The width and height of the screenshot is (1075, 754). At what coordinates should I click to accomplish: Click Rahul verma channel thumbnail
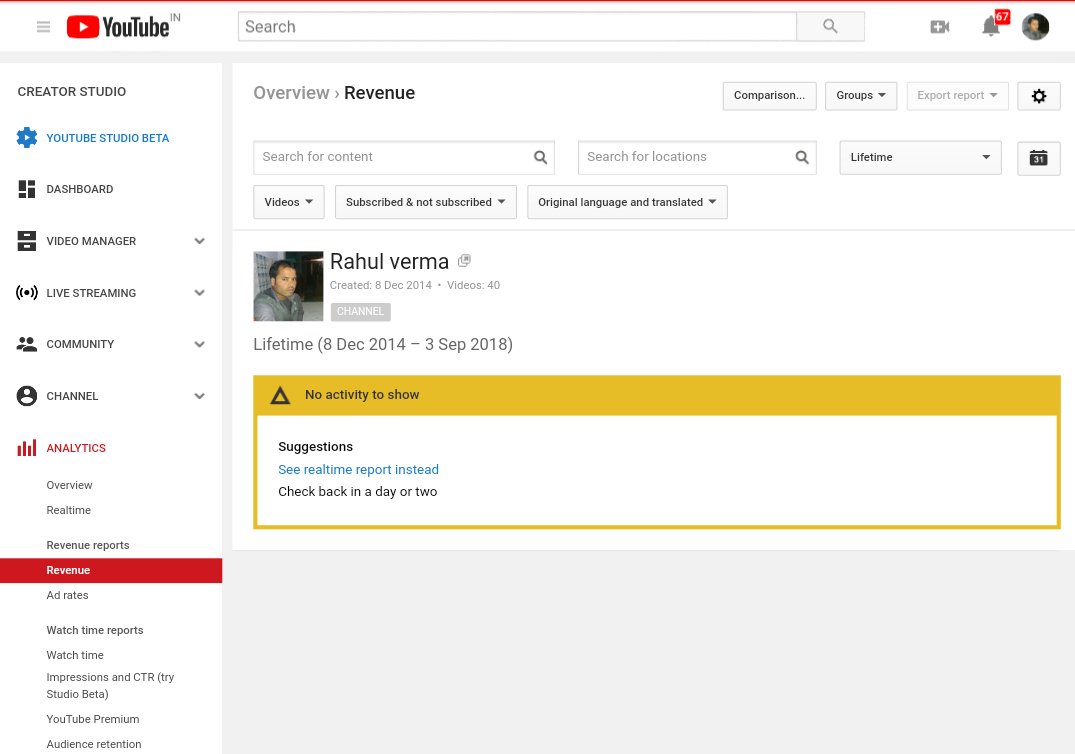point(288,286)
